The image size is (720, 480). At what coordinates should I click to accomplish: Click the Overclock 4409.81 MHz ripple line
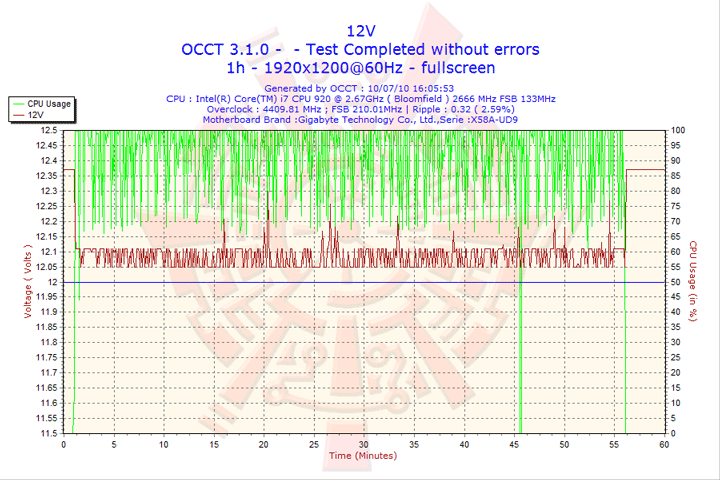360,109
